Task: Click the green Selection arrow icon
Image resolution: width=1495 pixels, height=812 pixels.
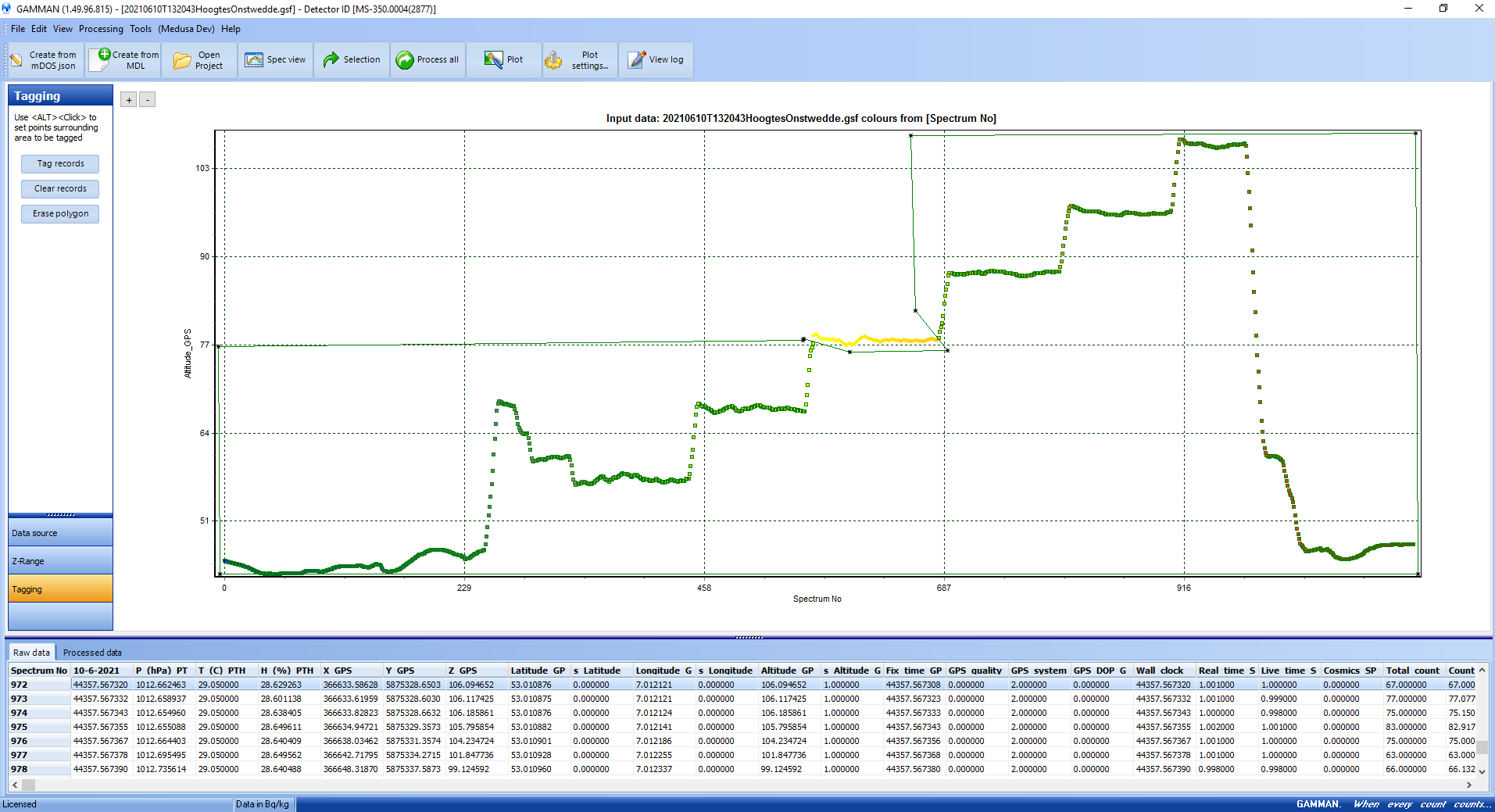Action: click(331, 60)
